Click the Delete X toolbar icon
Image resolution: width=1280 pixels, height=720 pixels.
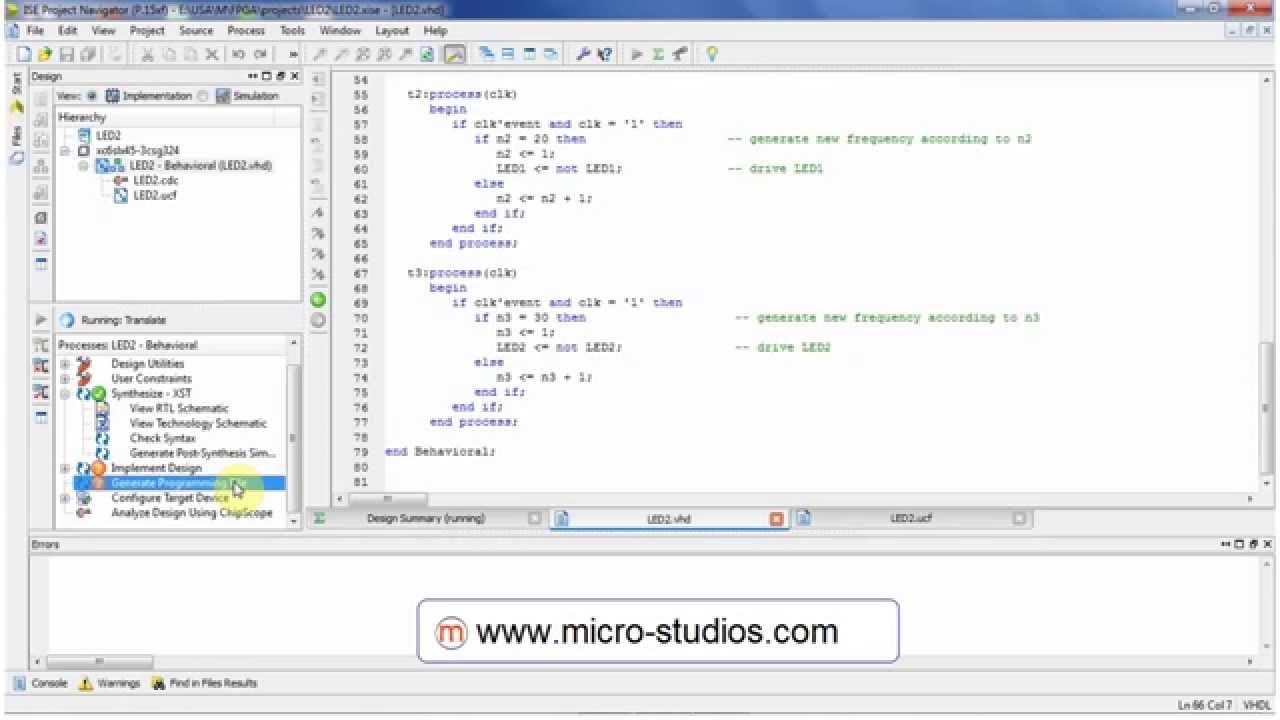211,54
